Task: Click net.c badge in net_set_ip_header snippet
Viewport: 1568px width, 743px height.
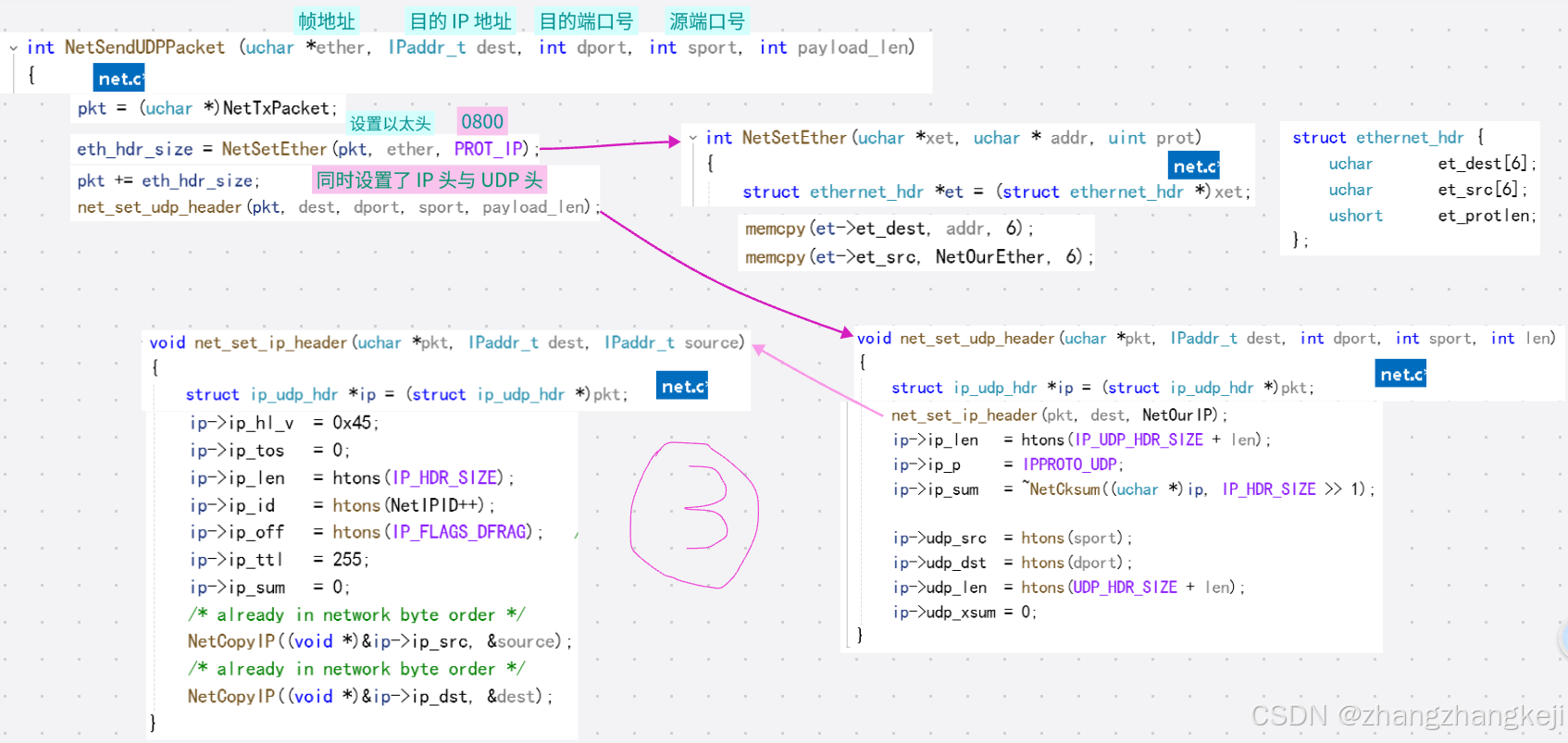Action: click(x=682, y=386)
